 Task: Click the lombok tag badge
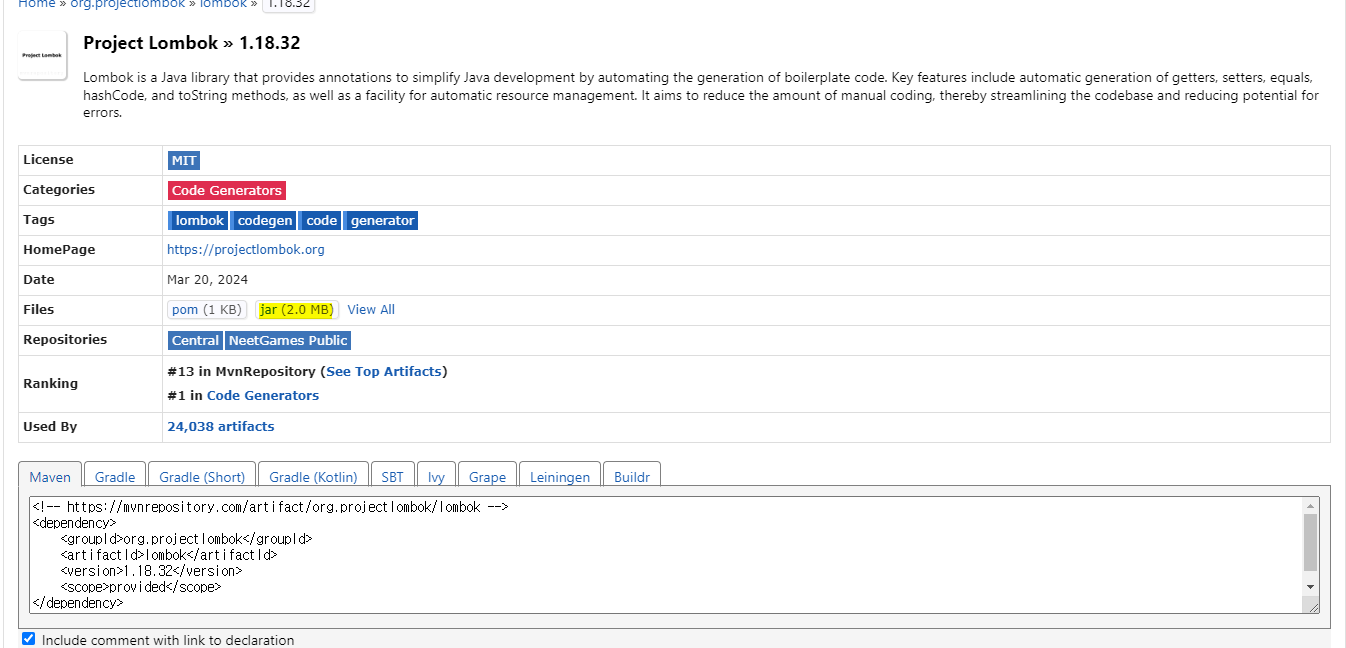pyautogui.click(x=199, y=220)
